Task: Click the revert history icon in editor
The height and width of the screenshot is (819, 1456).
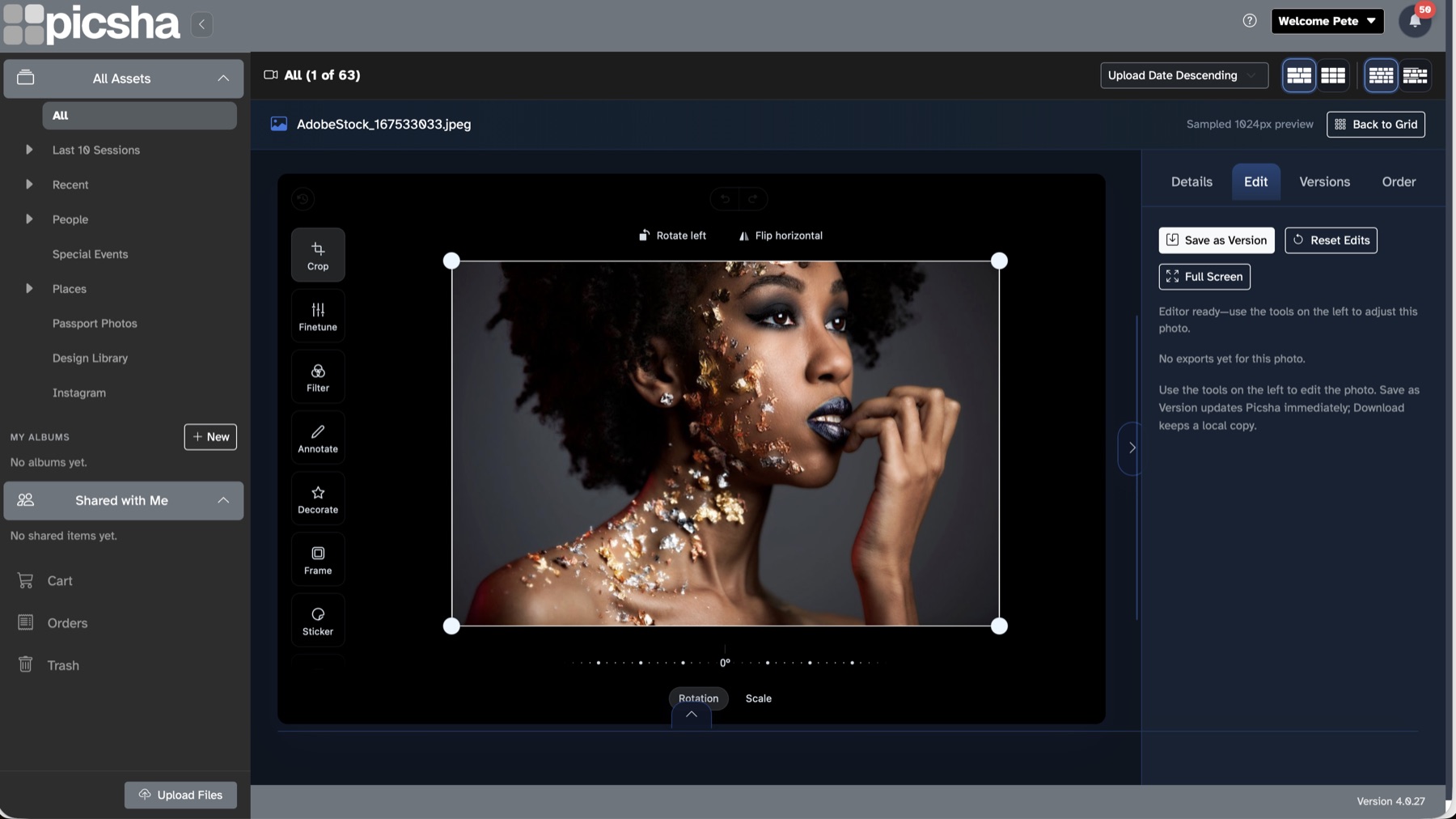Action: pos(303,199)
